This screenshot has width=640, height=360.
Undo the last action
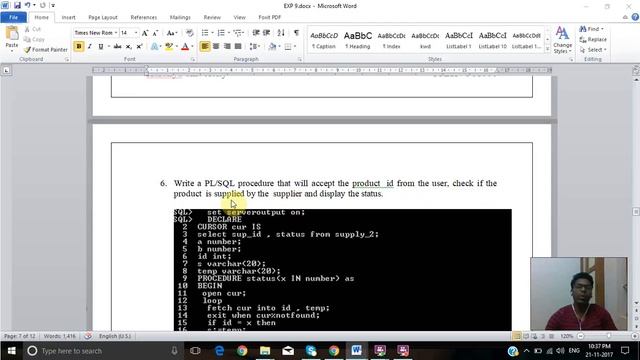[27, 6]
